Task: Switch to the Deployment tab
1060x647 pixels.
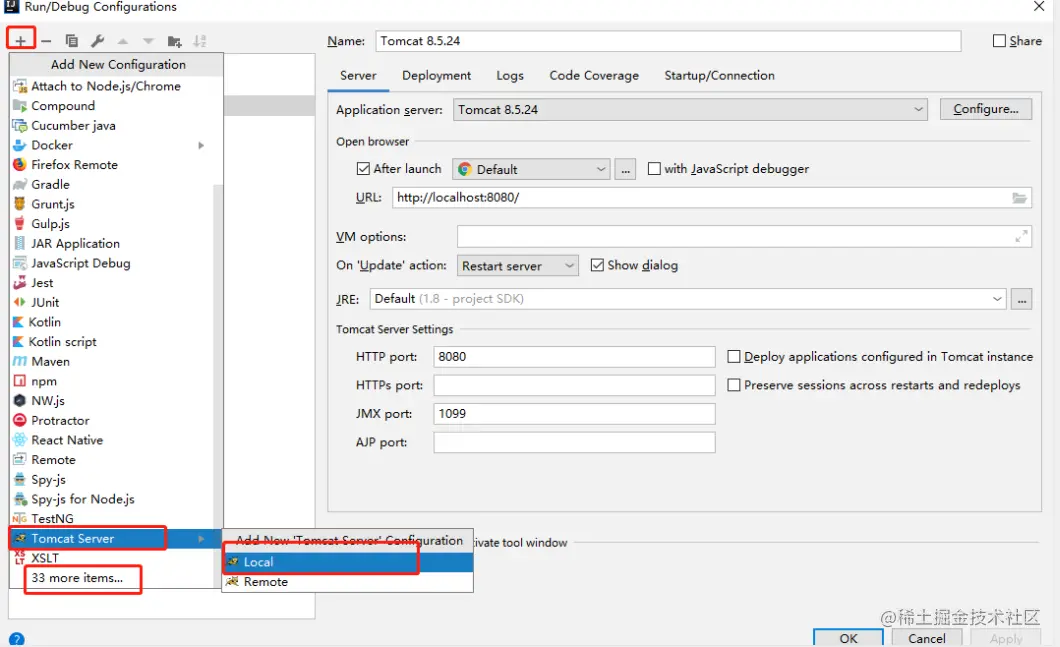Action: [437, 75]
